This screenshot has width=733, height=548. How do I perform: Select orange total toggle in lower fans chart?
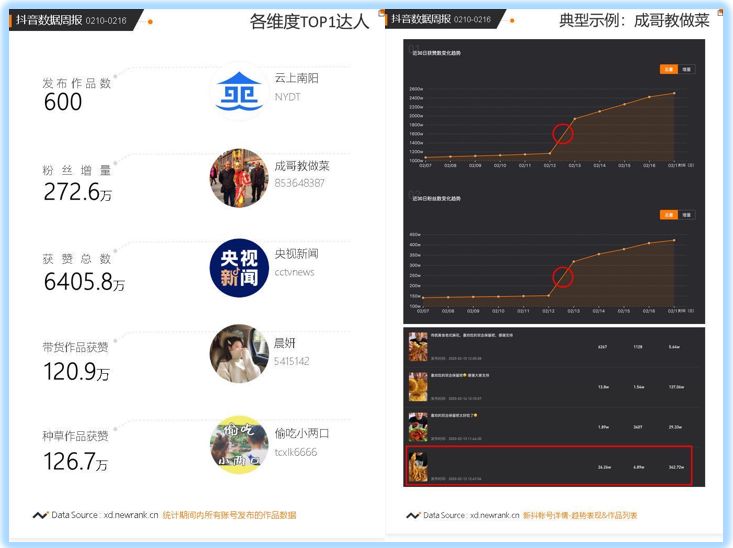tap(668, 215)
